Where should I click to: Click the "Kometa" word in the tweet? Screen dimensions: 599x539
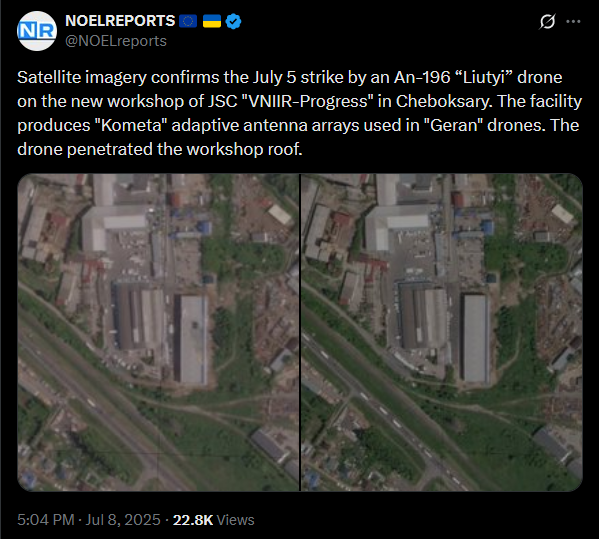(x=131, y=125)
